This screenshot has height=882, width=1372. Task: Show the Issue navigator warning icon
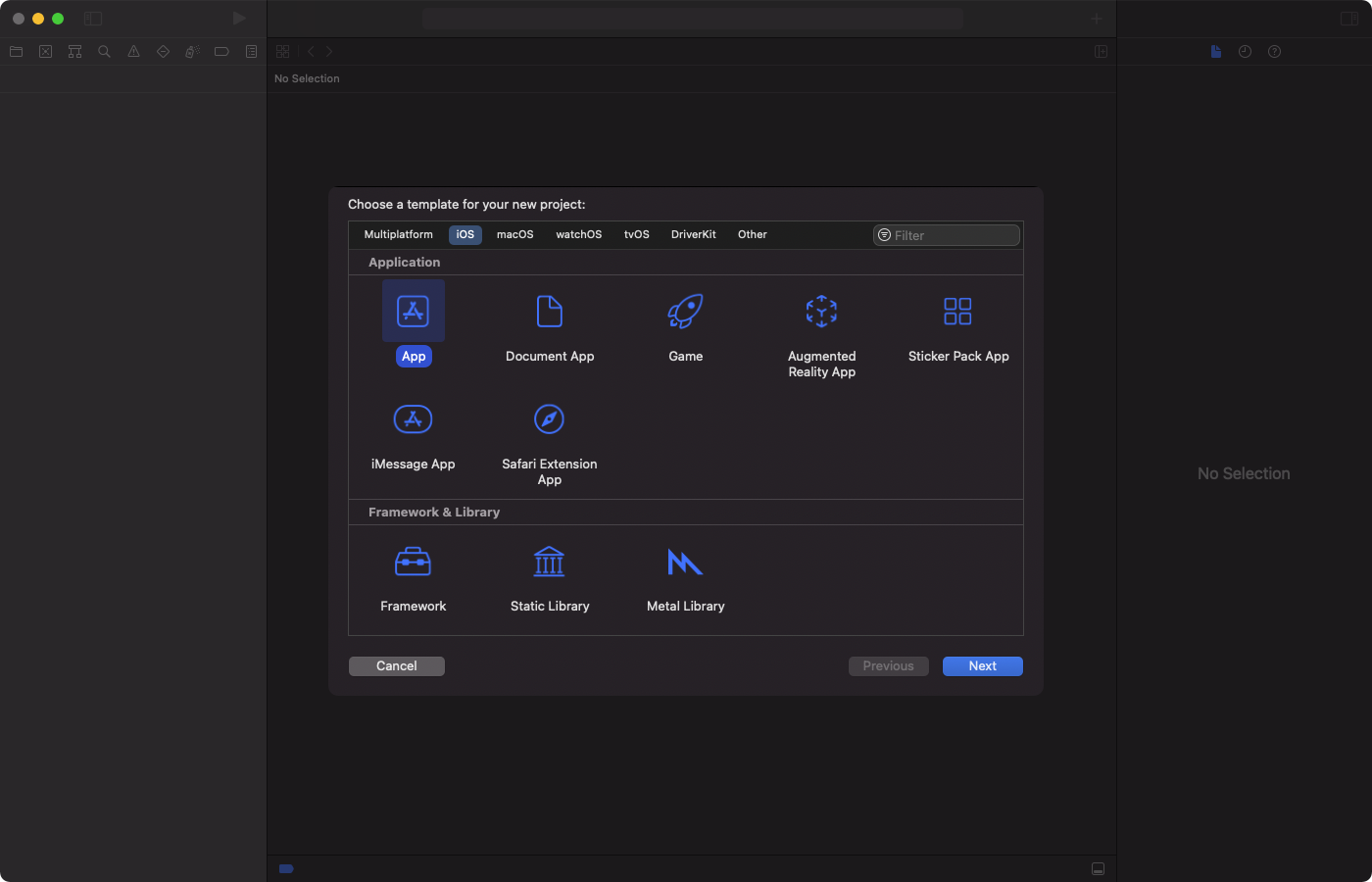pyautogui.click(x=134, y=52)
